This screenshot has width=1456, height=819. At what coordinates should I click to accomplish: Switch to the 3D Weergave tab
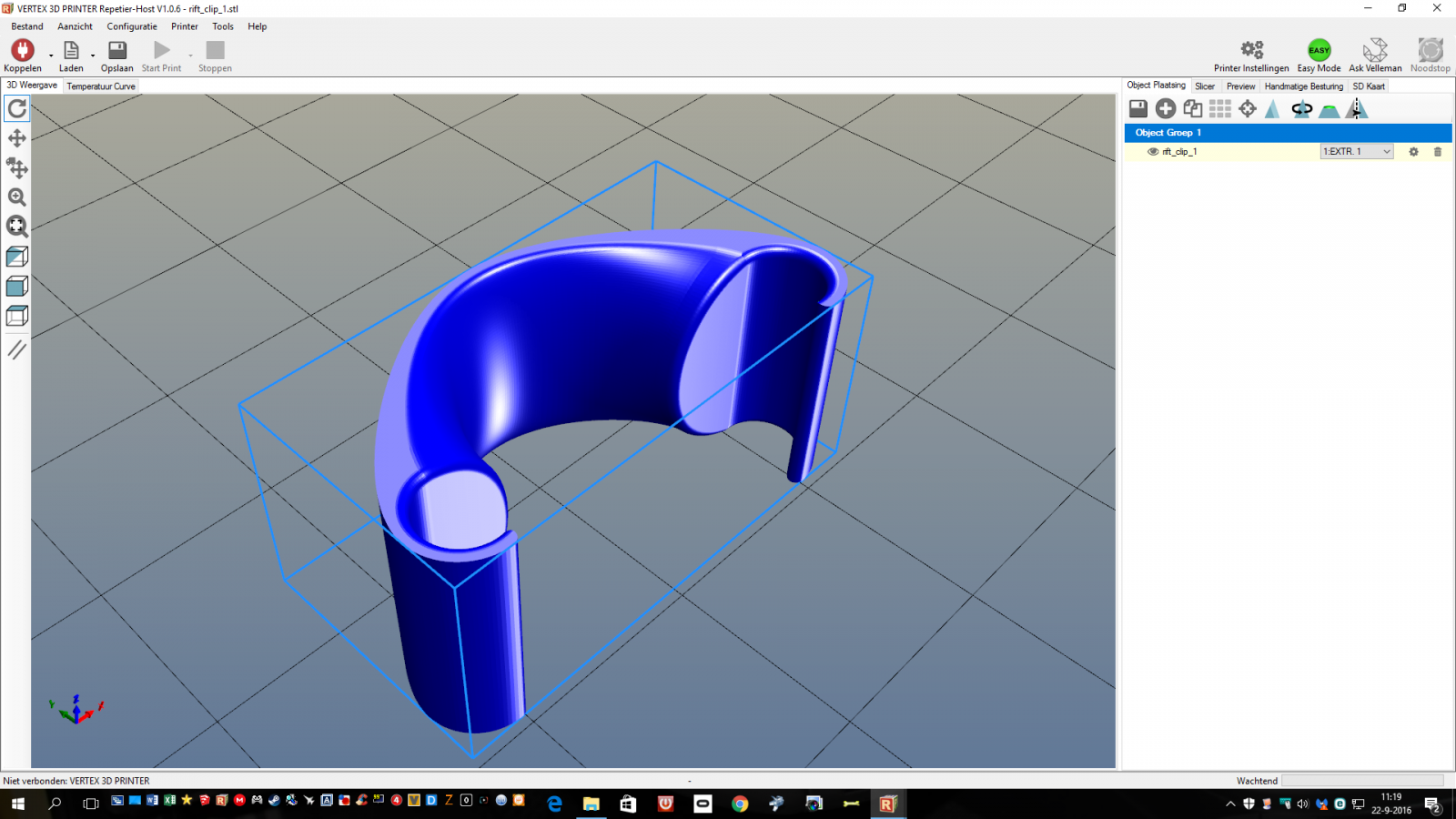click(32, 86)
